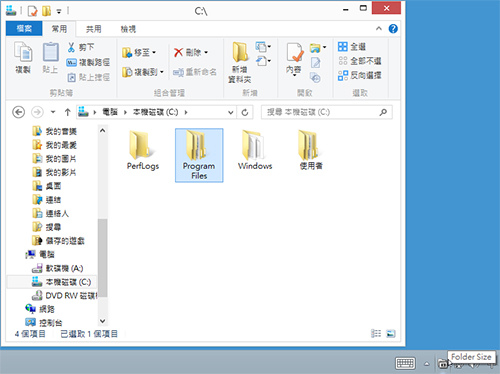Select 儲存的遊戲 in navigation pane
The height and width of the screenshot is (374, 500).
[x=58, y=241]
